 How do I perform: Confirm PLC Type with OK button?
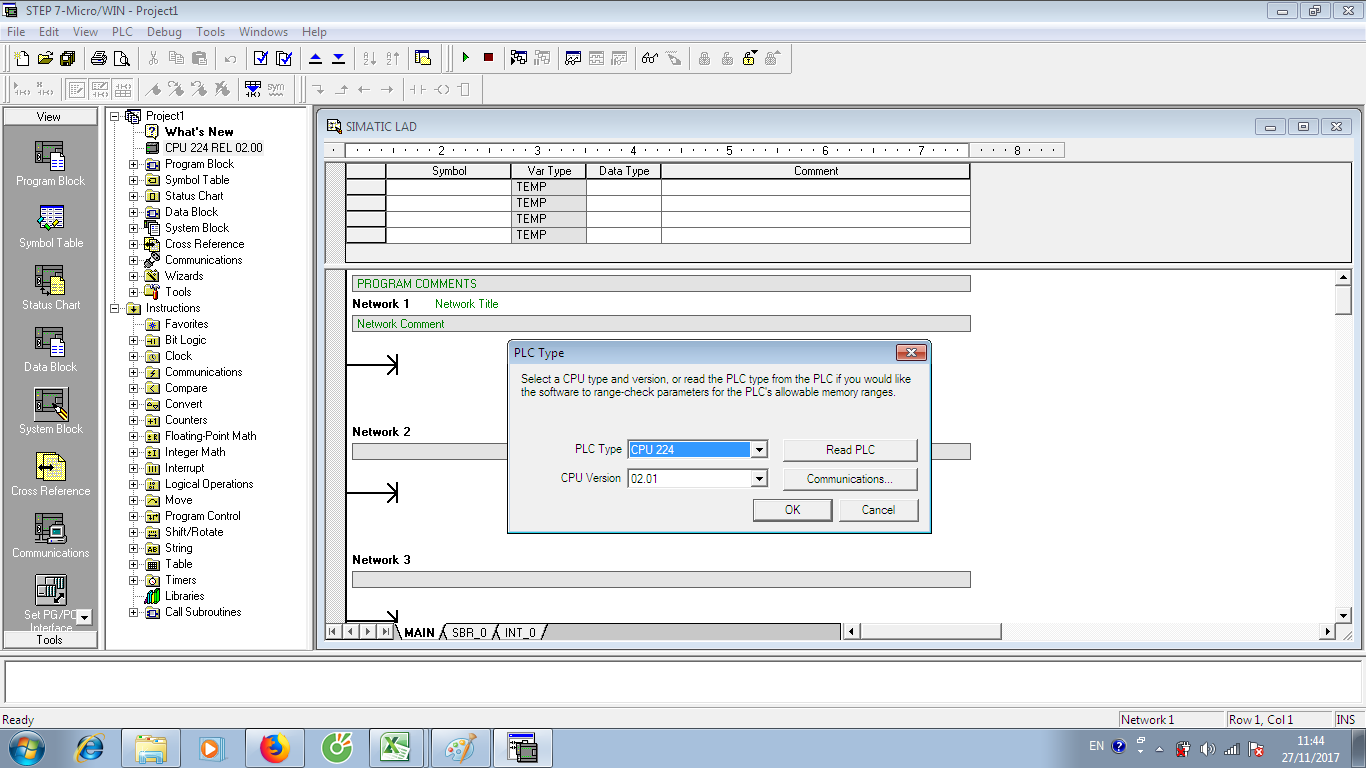coord(792,510)
